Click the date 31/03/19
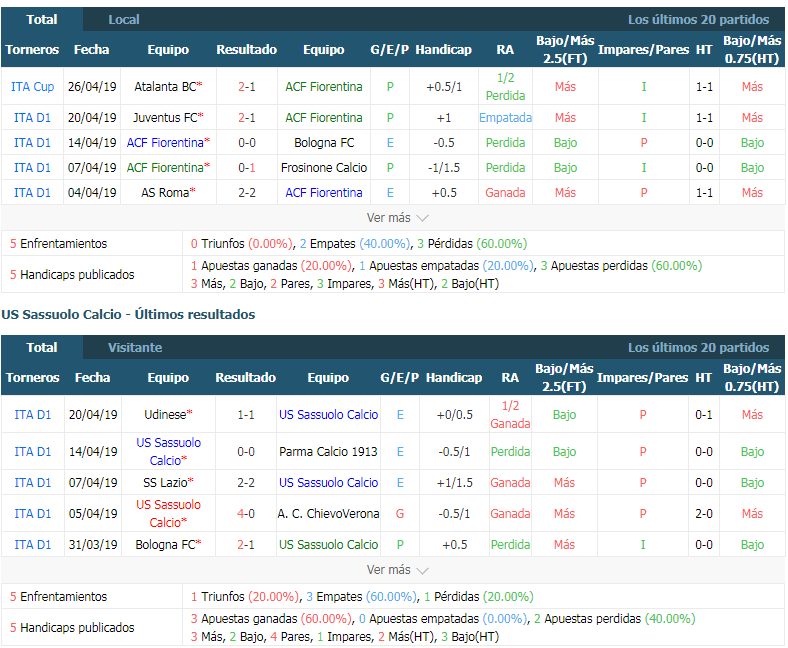Image resolution: width=788 pixels, height=648 pixels. click(93, 544)
